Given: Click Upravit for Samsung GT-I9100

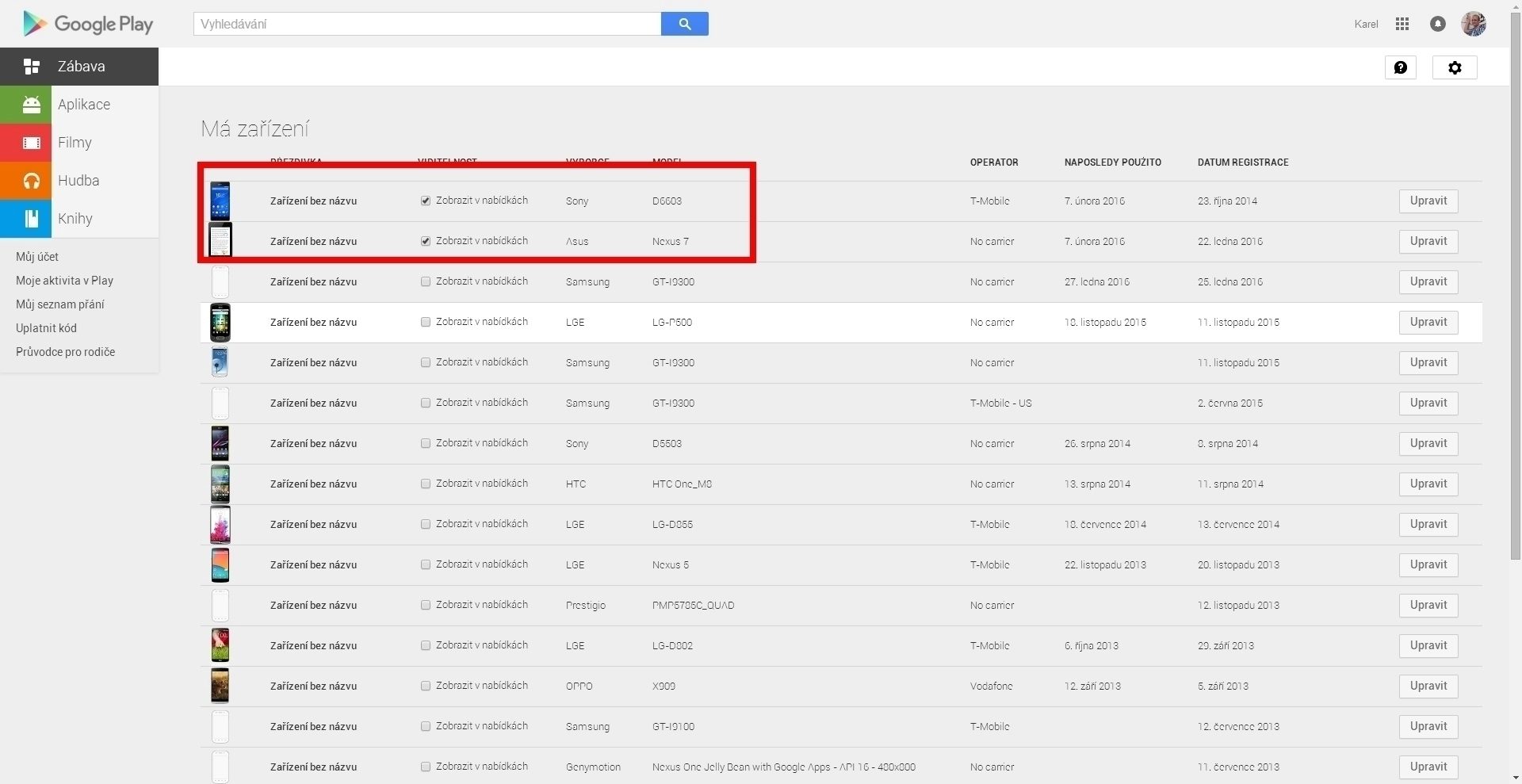Looking at the screenshot, I should pyautogui.click(x=1428, y=726).
